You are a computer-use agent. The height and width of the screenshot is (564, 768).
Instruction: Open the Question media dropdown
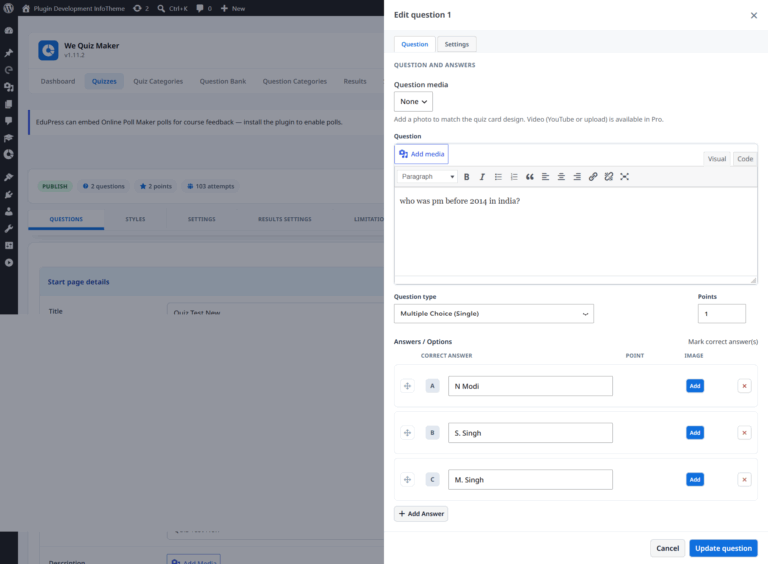coord(413,101)
